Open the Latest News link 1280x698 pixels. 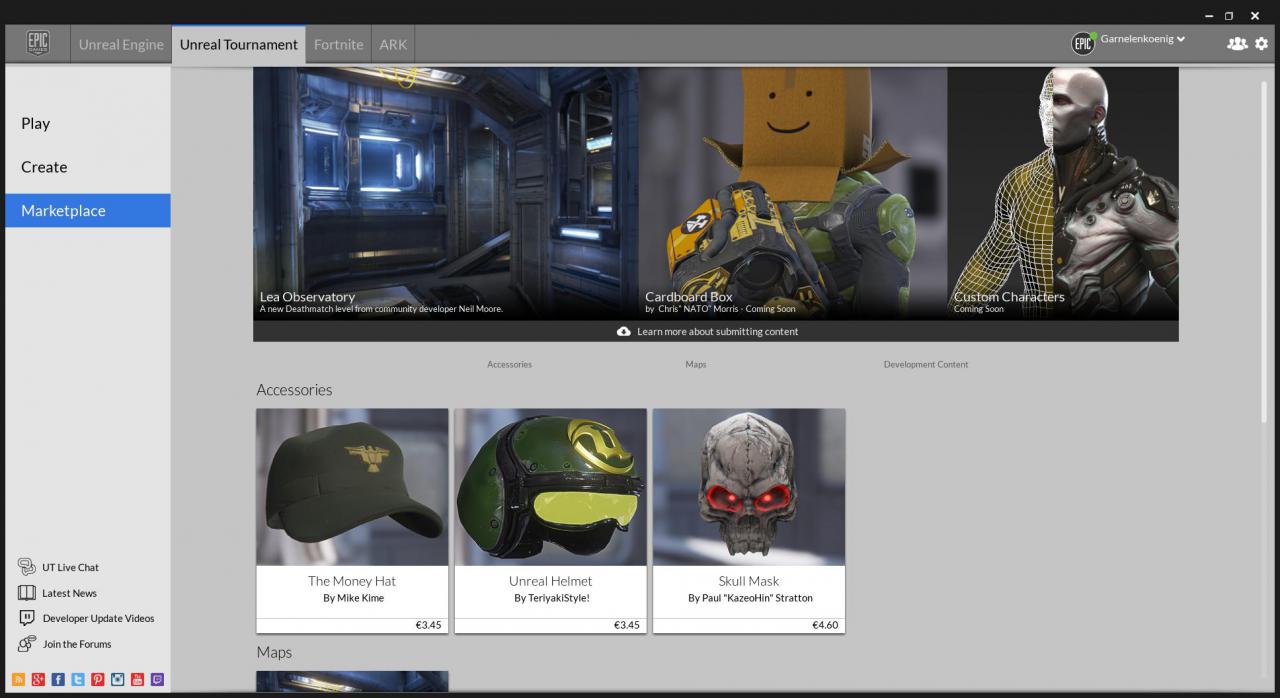(x=69, y=593)
